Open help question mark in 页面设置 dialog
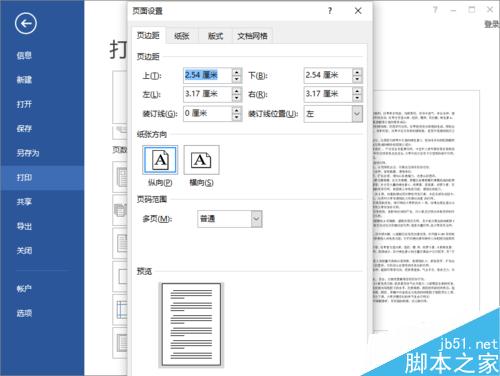500x376 pixels. click(330, 11)
